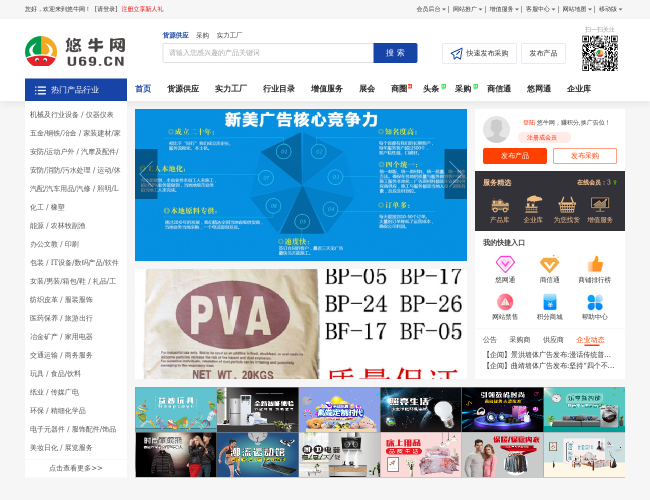650x500 pixels.
Task: Open 化工 / 橡塑 category
Action: point(47,207)
